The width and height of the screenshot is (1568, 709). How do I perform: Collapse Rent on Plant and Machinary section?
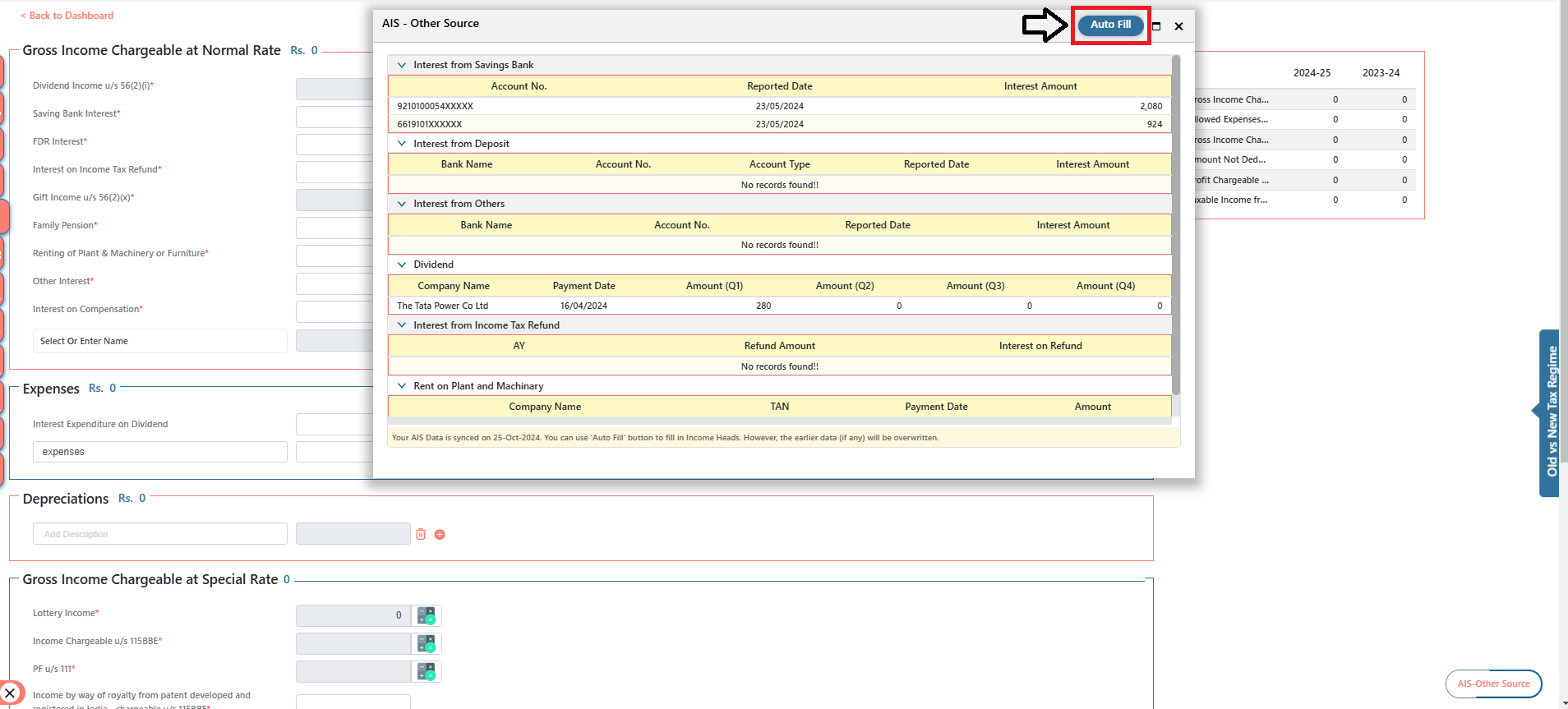402,386
